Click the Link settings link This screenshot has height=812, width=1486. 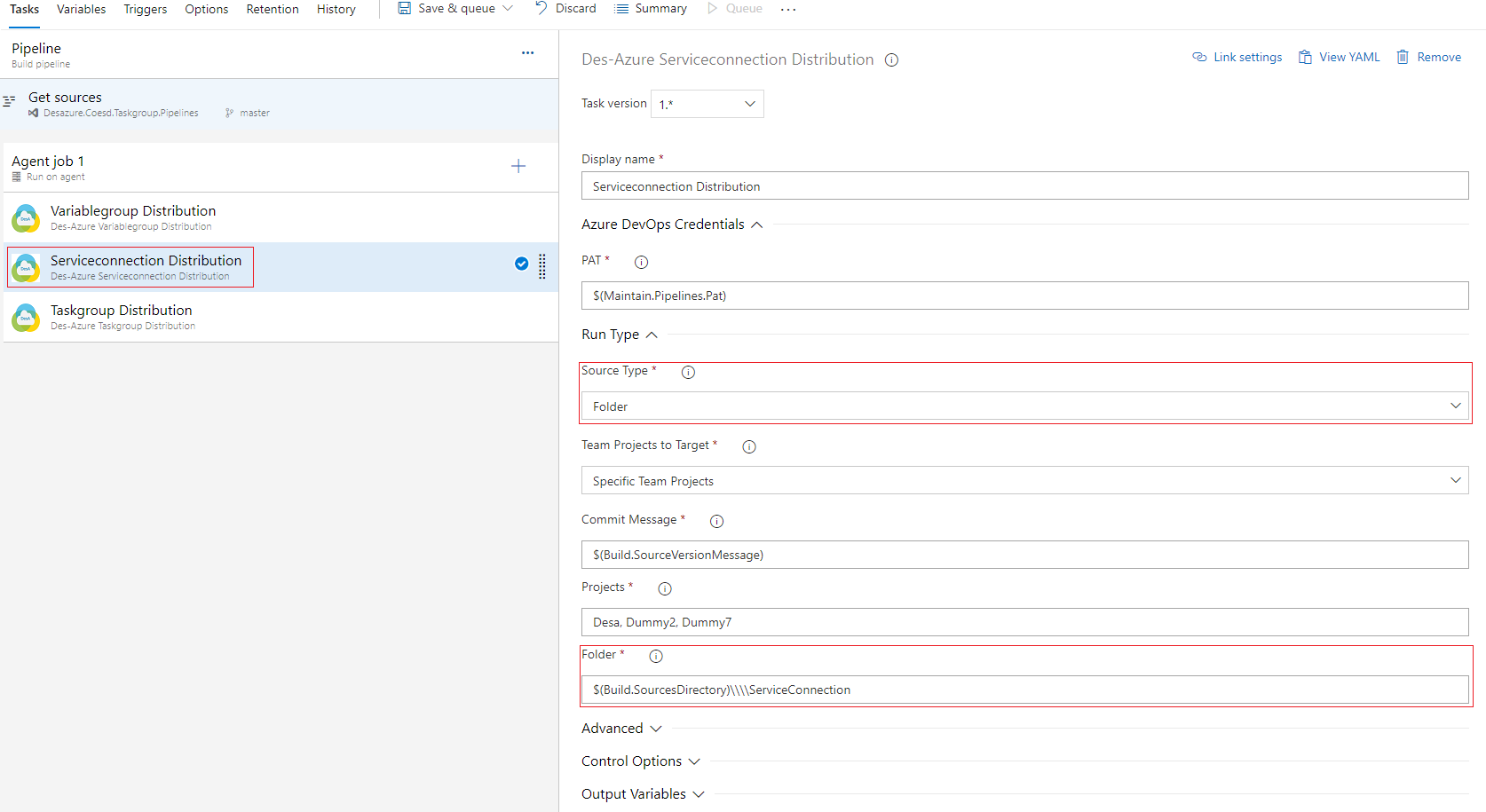click(x=1237, y=57)
